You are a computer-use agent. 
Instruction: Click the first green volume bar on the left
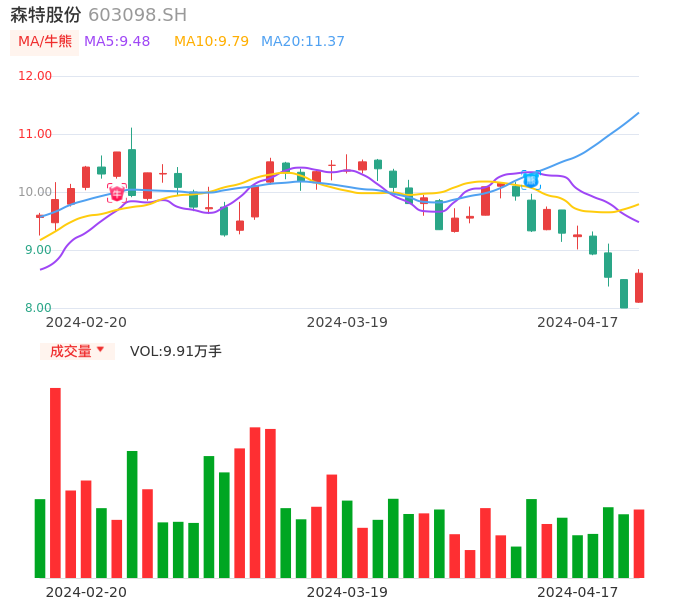tap(40, 538)
